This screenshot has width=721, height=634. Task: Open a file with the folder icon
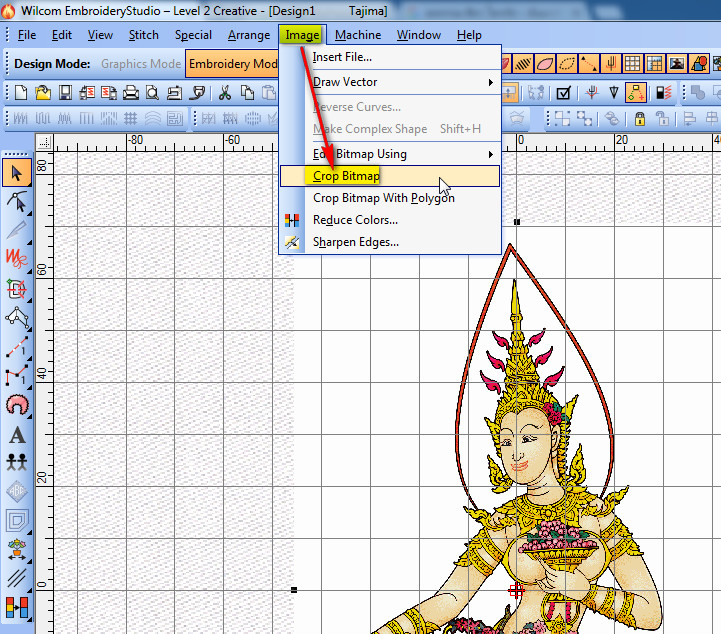tap(43, 93)
